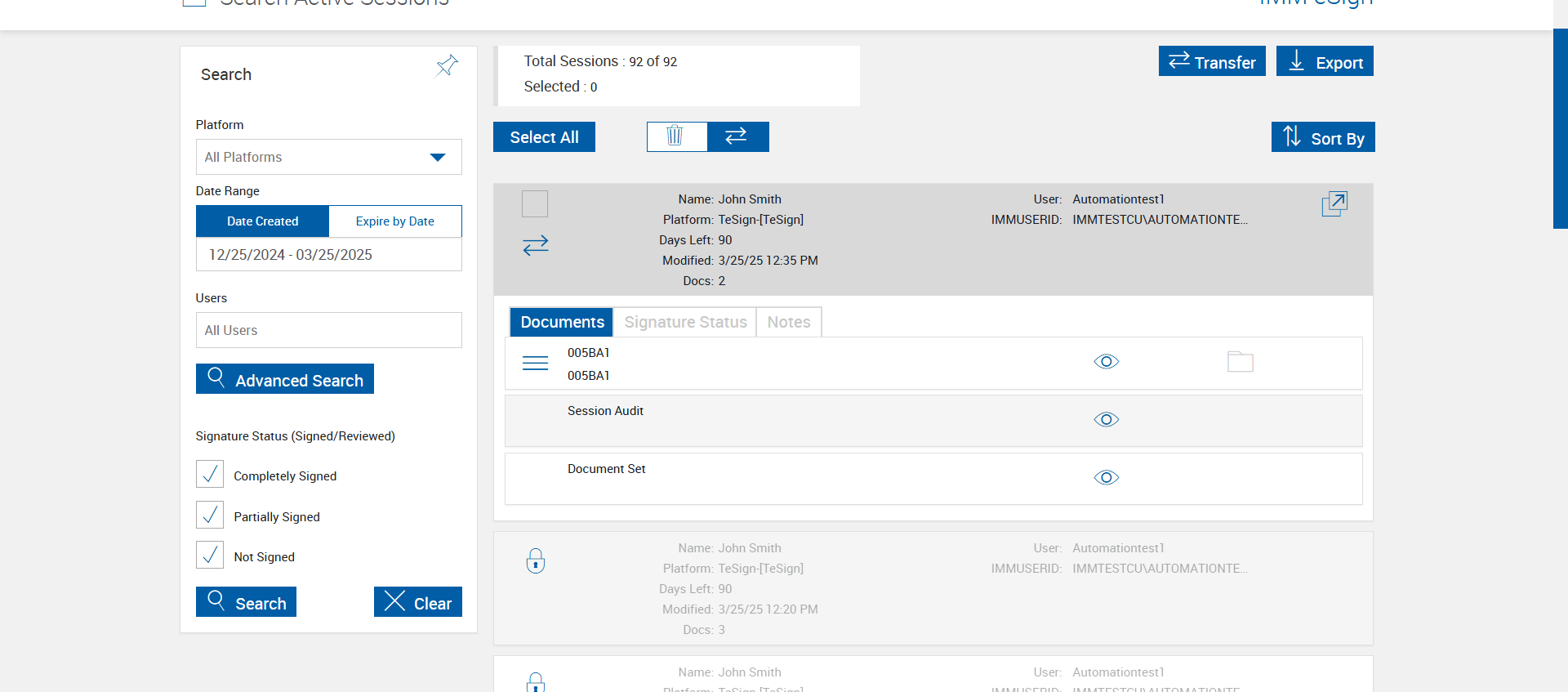This screenshot has height=692, width=1568.
Task: Run the Search button in the filter panel
Action: tap(246, 602)
